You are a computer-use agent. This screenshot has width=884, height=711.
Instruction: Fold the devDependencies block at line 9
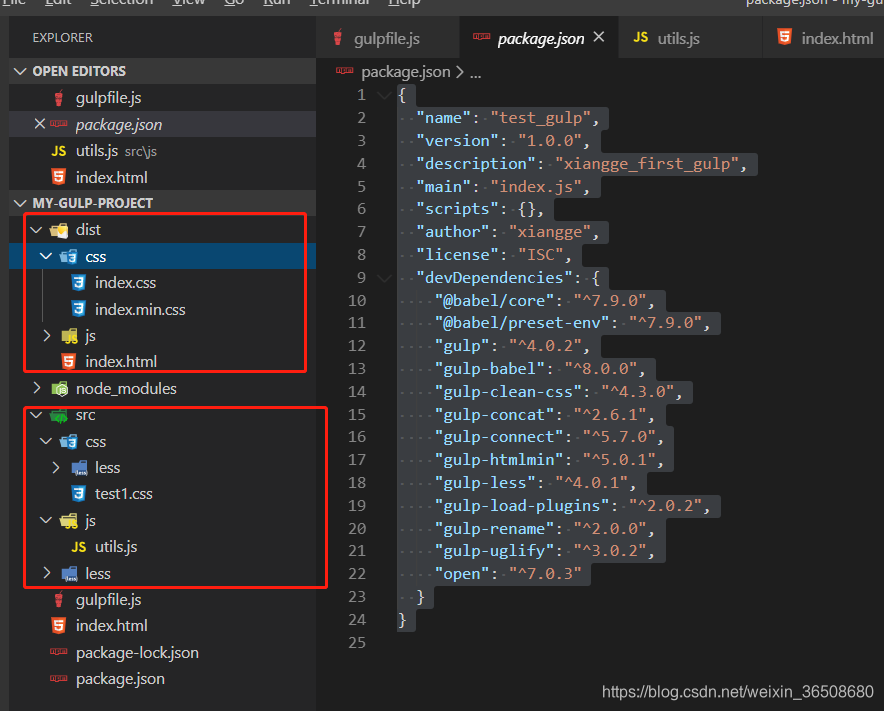[x=384, y=278]
